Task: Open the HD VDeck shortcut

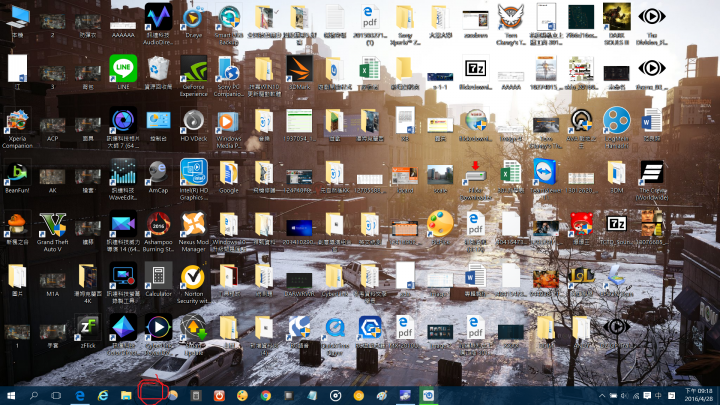Action: click(193, 124)
